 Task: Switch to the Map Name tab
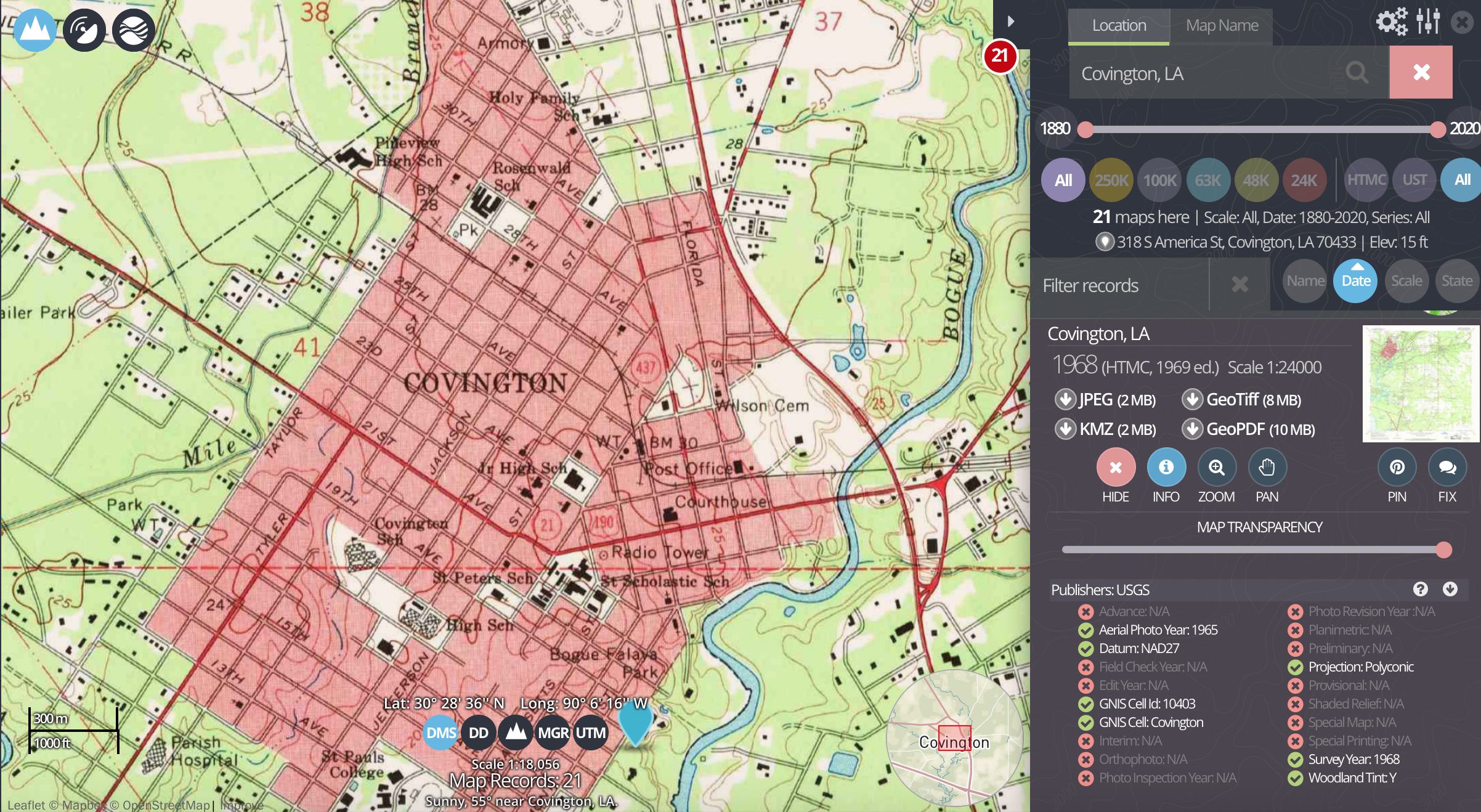(x=1222, y=26)
